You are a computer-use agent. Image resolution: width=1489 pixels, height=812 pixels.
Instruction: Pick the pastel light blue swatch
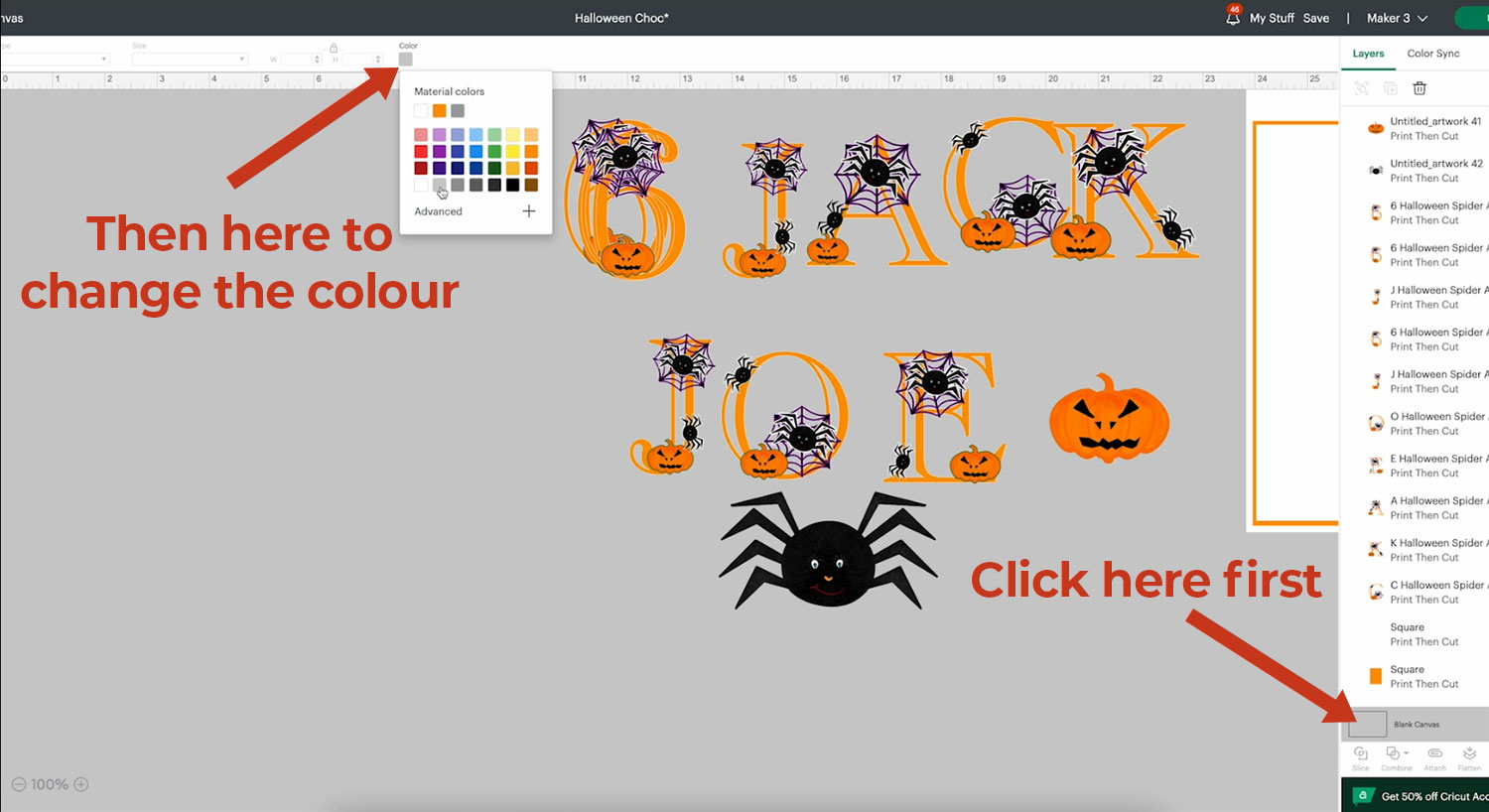475,135
